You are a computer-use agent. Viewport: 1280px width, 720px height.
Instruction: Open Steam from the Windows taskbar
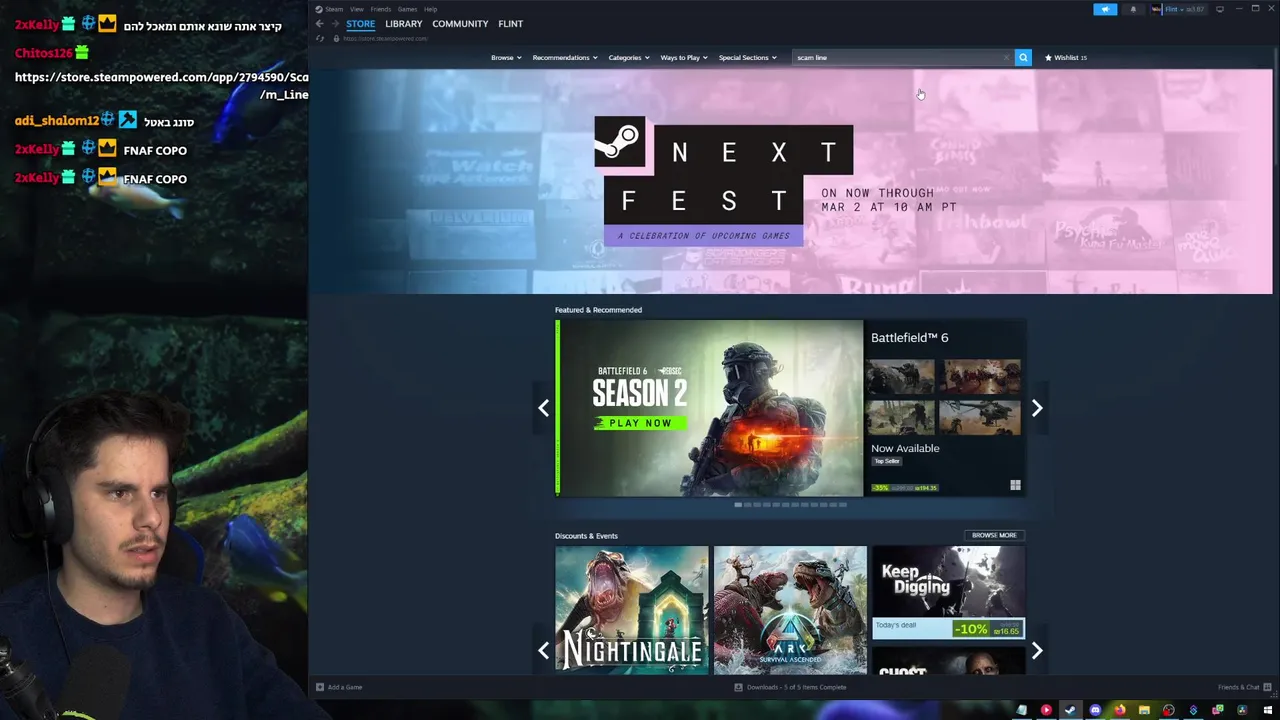[x=1070, y=710]
